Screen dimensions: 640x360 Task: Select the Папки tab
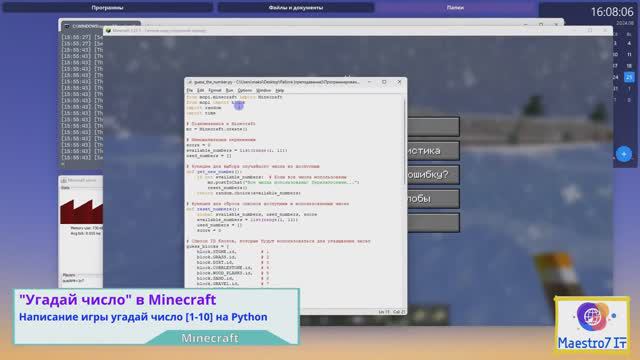point(455,7)
